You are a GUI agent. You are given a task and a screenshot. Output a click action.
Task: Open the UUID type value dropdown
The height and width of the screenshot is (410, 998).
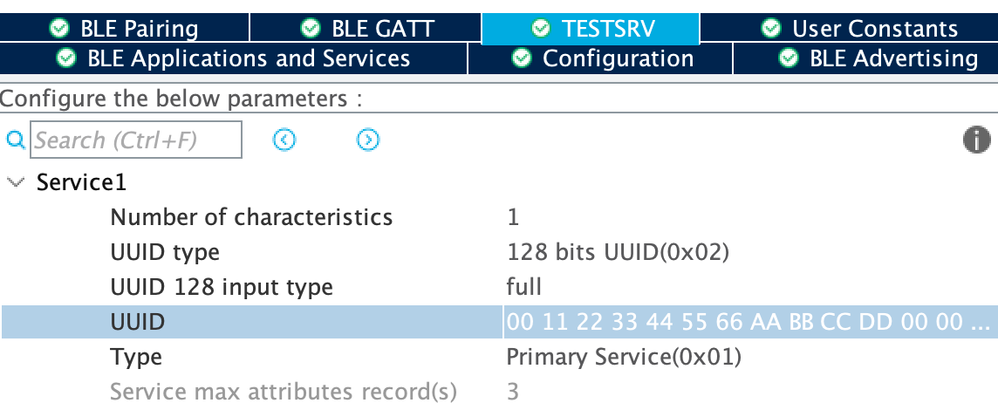click(617, 252)
